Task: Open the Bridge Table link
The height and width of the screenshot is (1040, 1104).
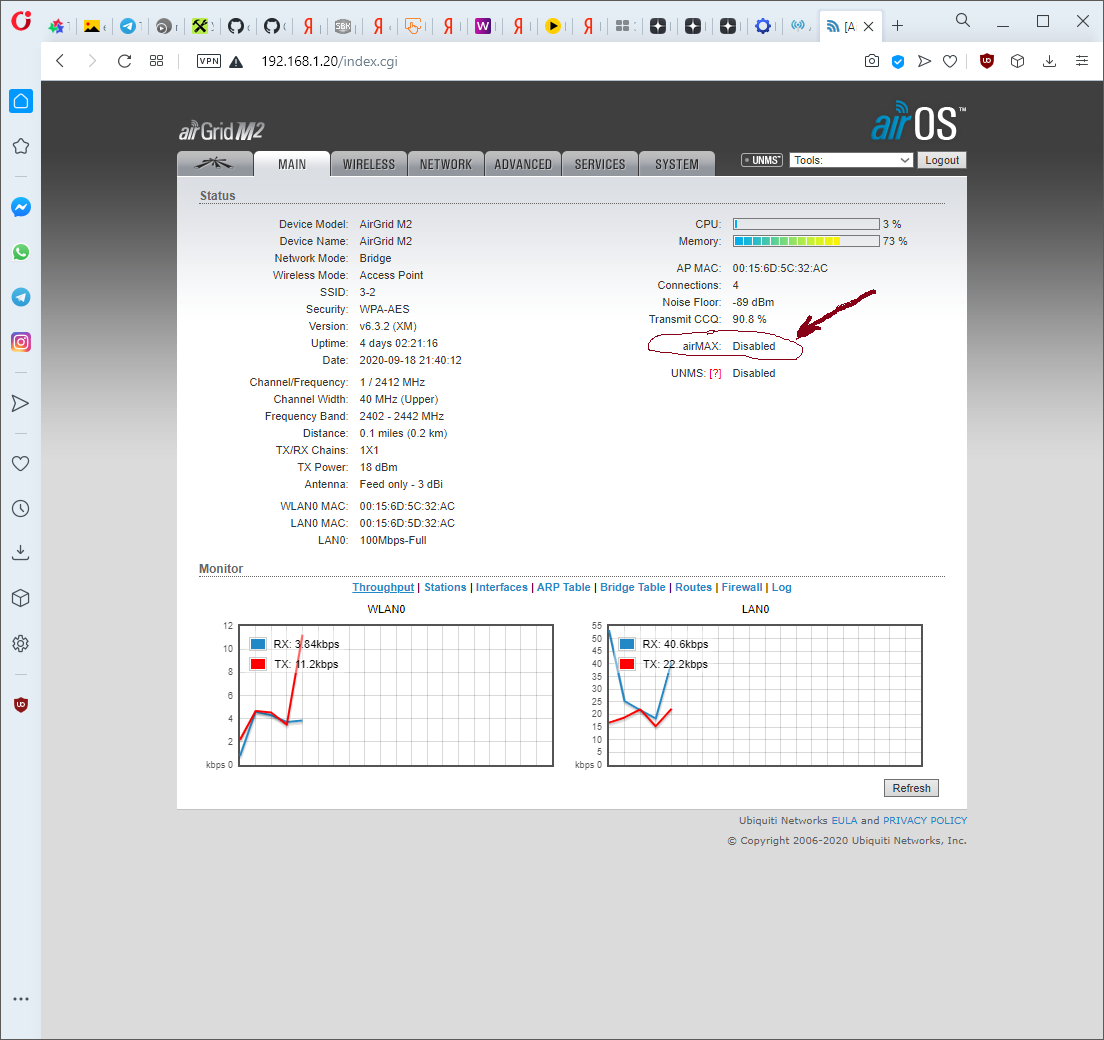Action: point(632,587)
